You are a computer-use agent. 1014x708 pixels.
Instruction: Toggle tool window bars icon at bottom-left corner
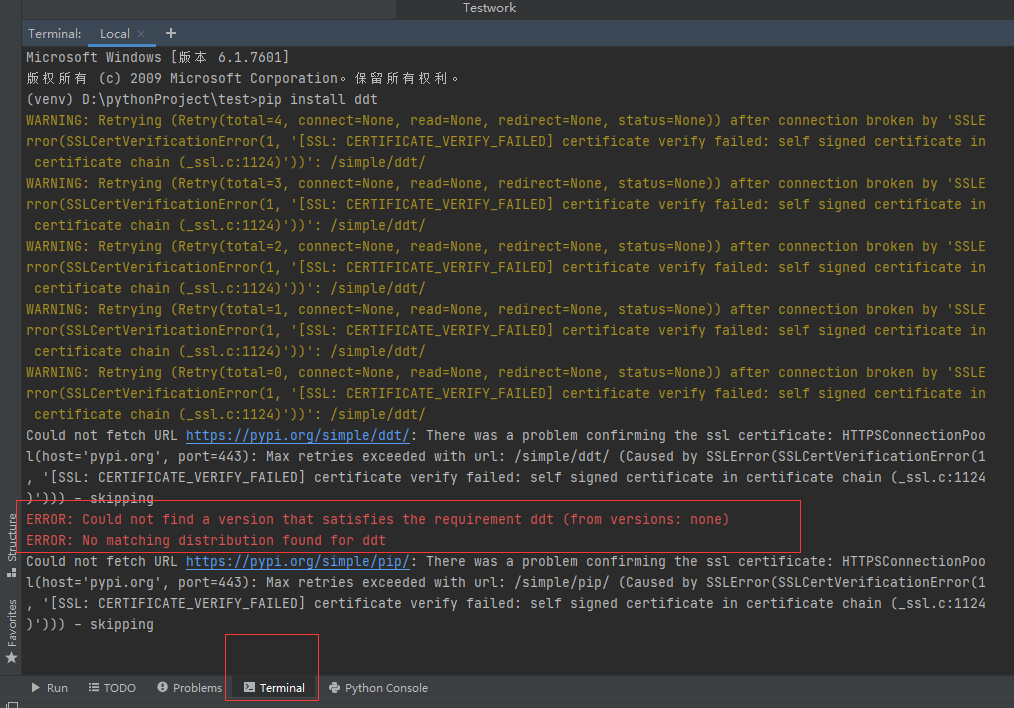12,704
